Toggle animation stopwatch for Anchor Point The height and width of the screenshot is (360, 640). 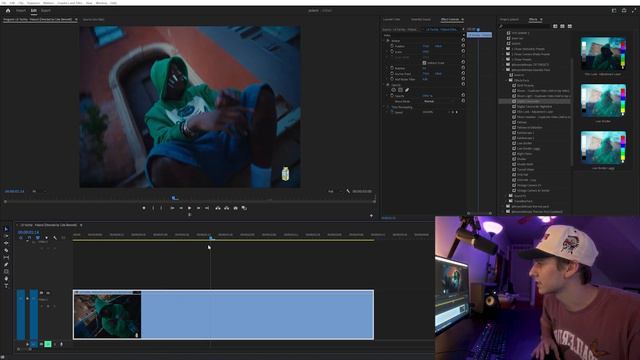(392, 74)
